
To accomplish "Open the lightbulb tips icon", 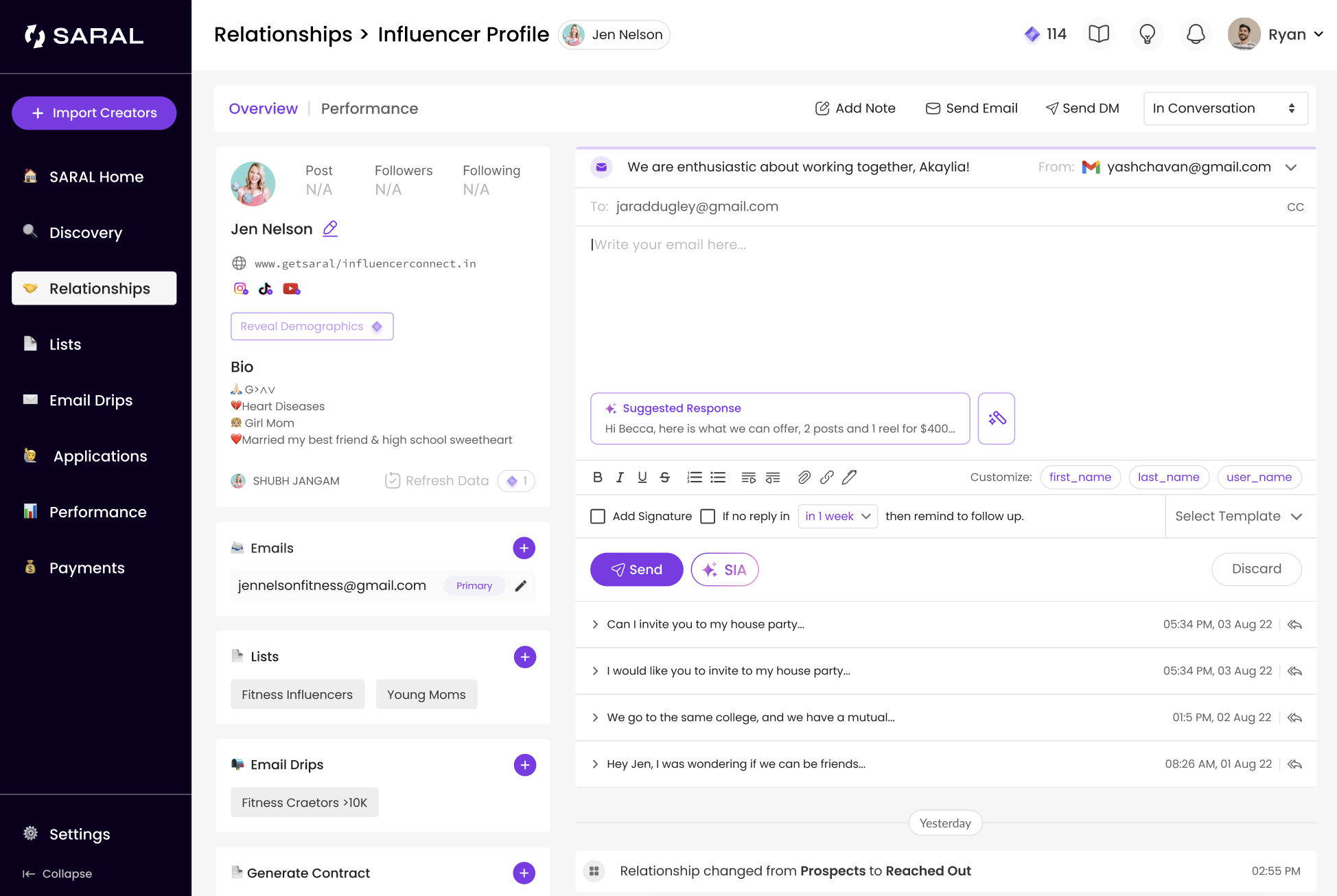I will 1147,34.
